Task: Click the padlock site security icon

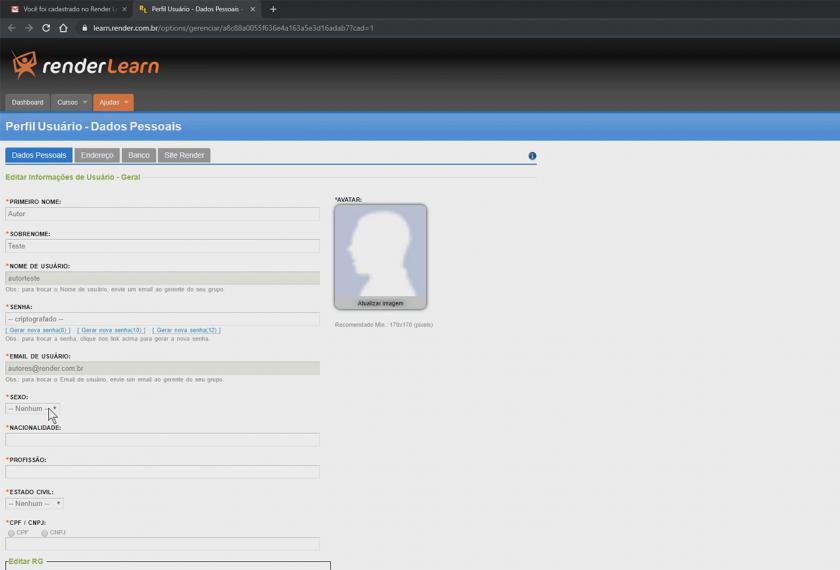Action: (85, 28)
